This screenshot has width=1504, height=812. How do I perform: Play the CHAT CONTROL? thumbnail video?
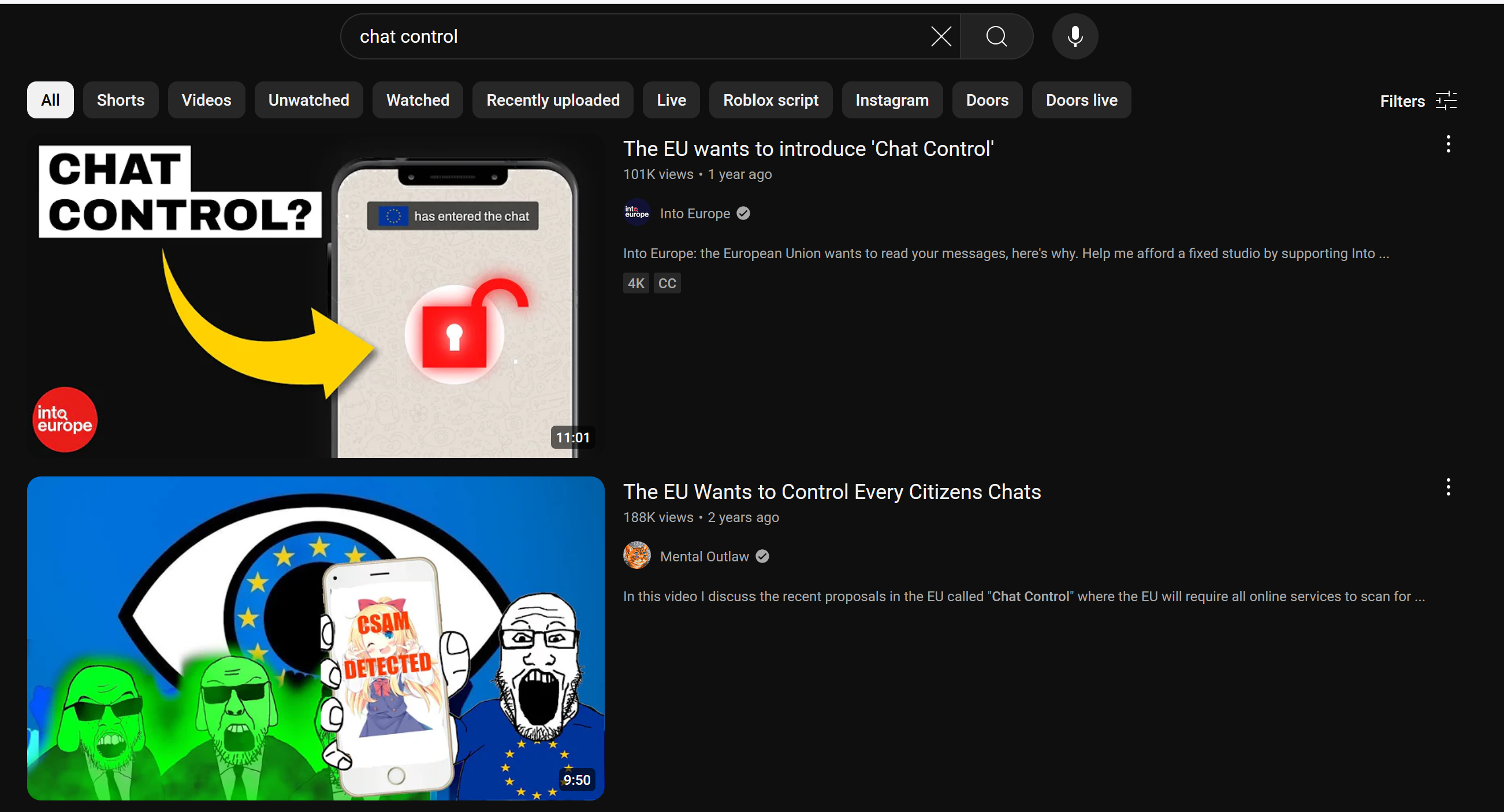[315, 297]
